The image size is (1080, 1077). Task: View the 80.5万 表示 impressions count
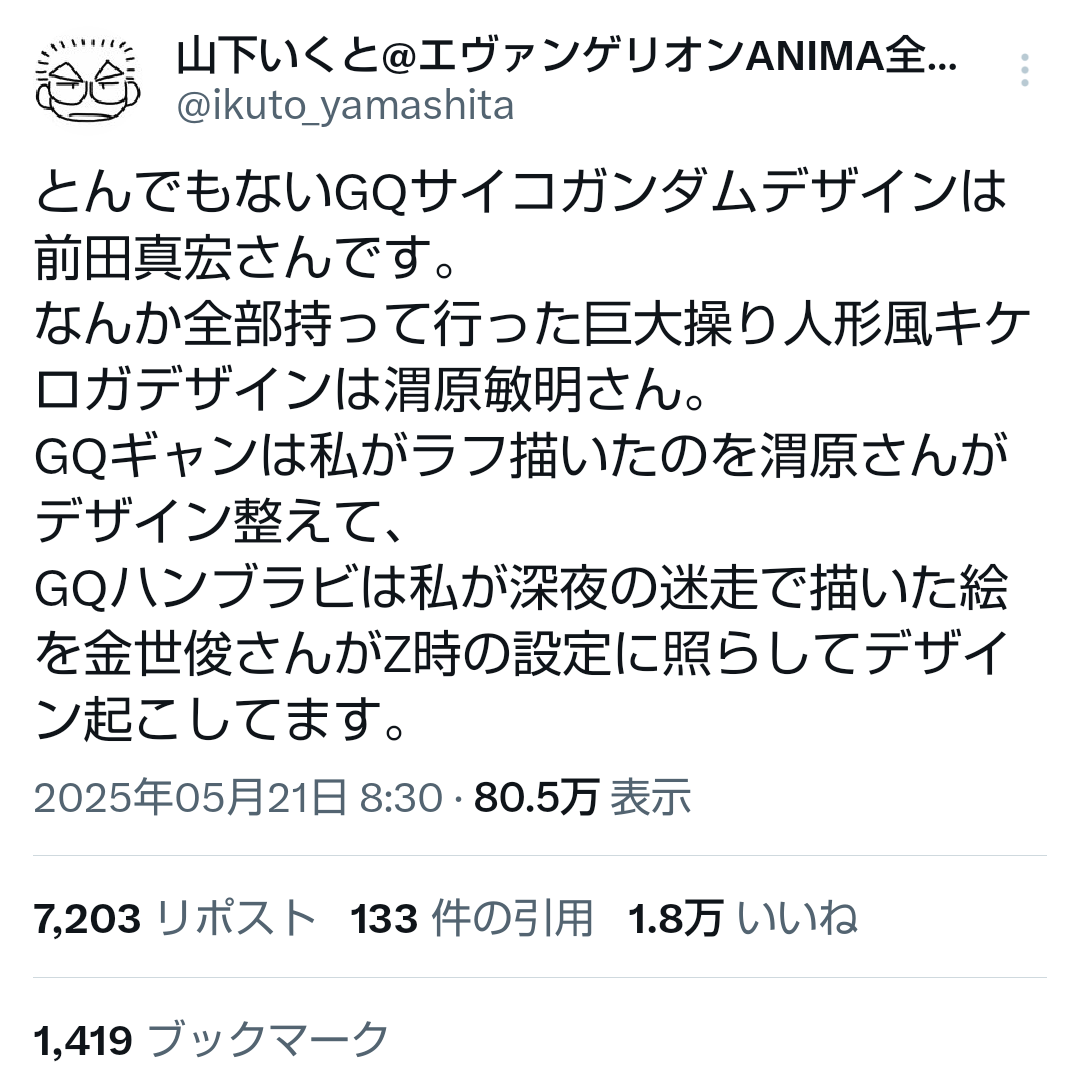click(x=582, y=797)
